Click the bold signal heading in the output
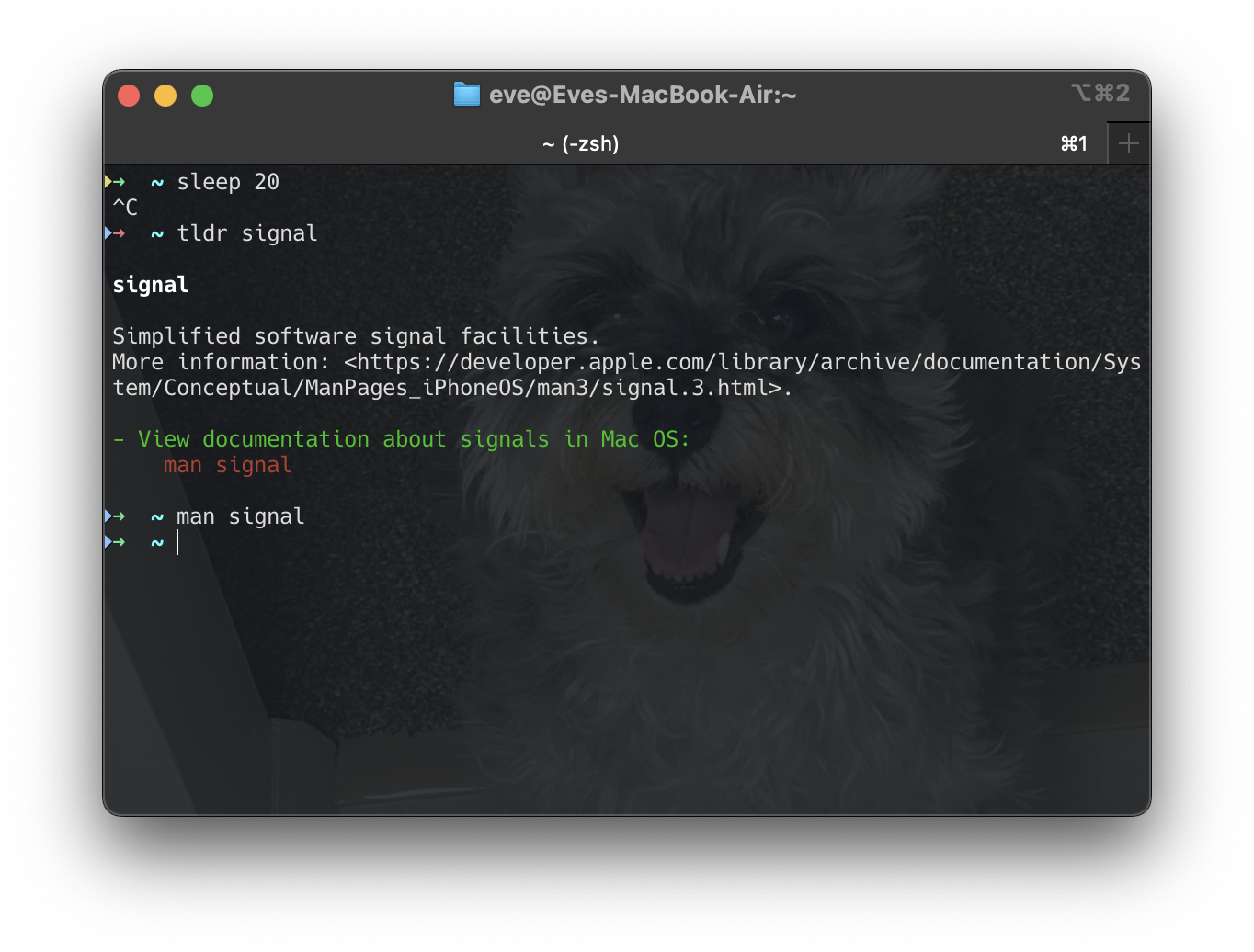This screenshot has width=1254, height=952. (x=150, y=285)
